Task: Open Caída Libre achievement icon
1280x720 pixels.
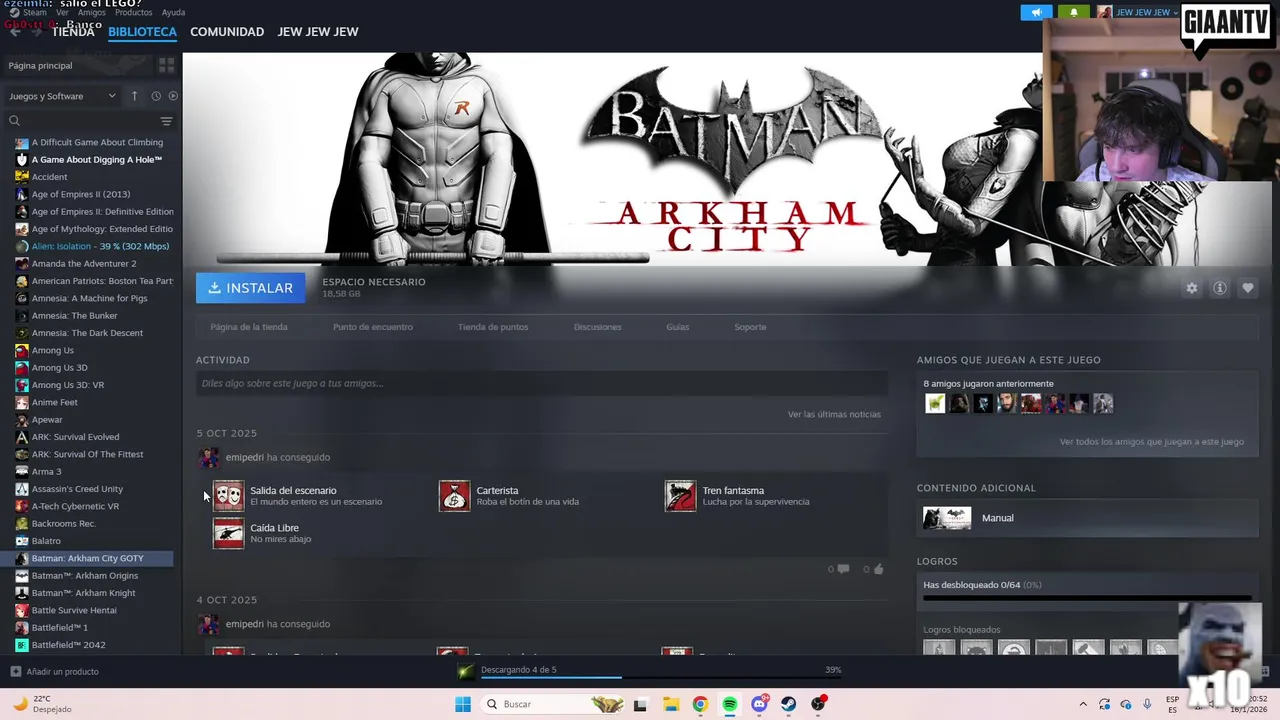Action: pos(228,533)
